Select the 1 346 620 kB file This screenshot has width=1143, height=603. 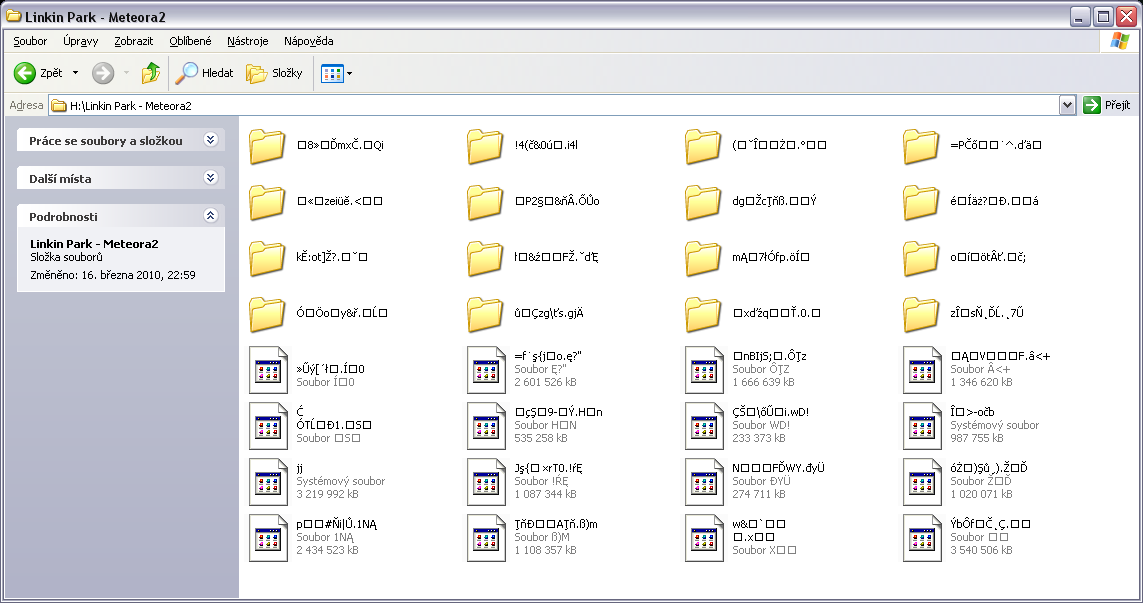pyautogui.click(x=977, y=370)
